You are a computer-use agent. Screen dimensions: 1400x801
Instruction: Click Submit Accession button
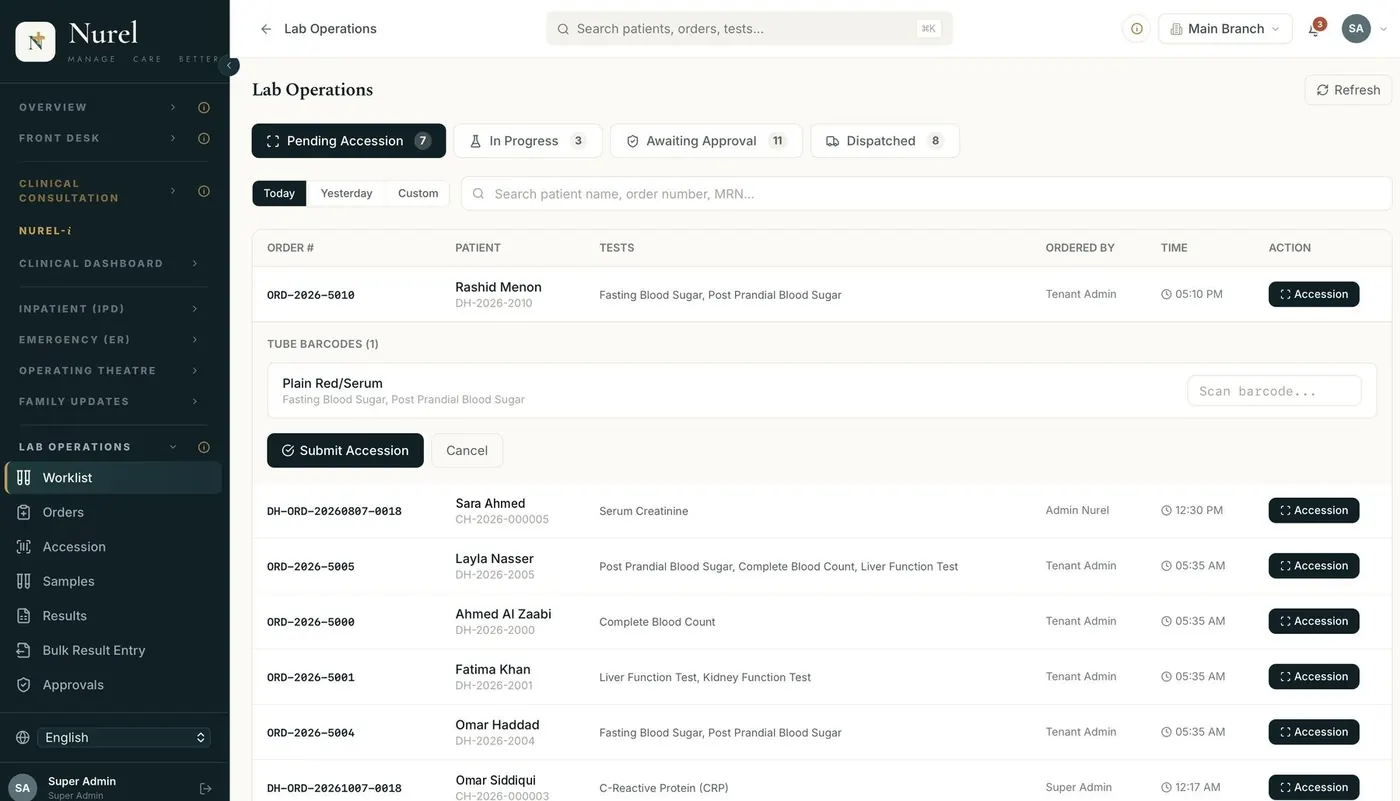[x=345, y=451]
